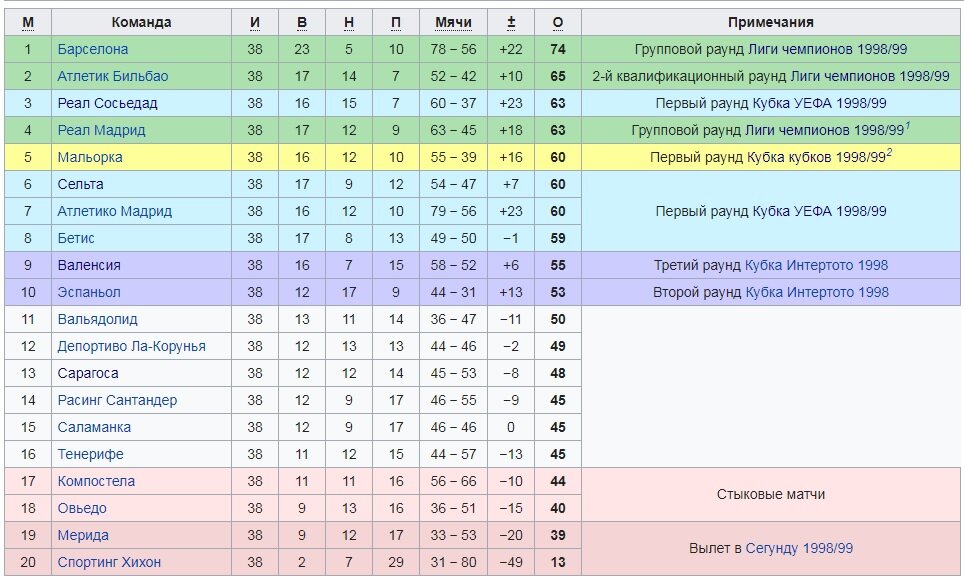964x576 pixels.
Task: Click the Реал Мадрид link
Action: 101,130
